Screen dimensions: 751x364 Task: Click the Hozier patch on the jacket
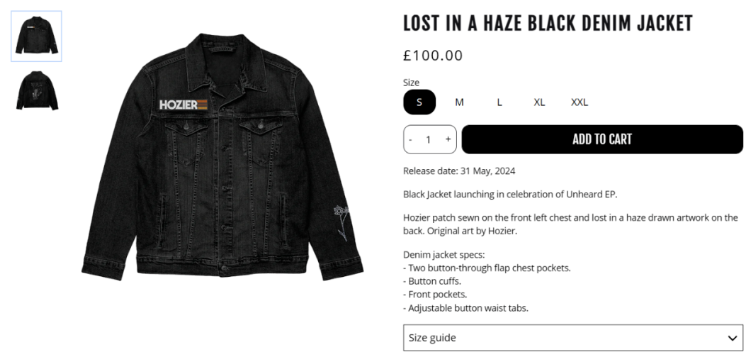tap(183, 104)
